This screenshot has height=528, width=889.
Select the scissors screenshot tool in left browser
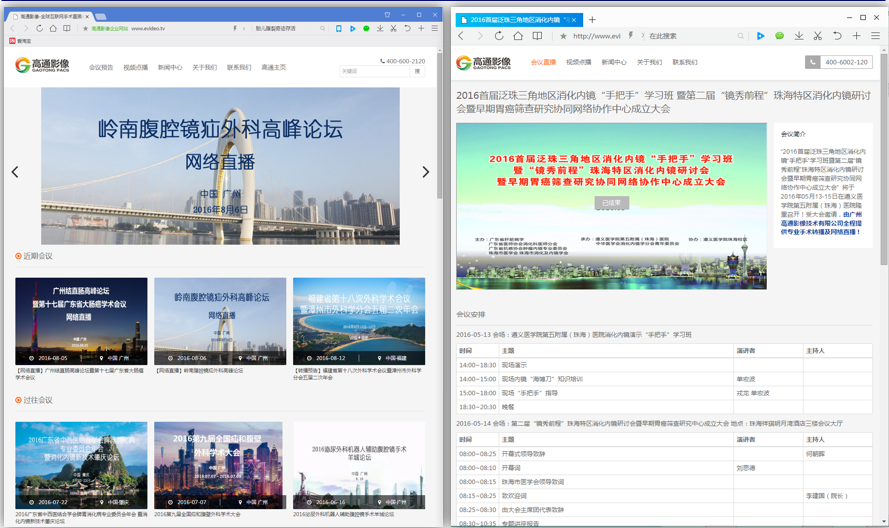(393, 28)
